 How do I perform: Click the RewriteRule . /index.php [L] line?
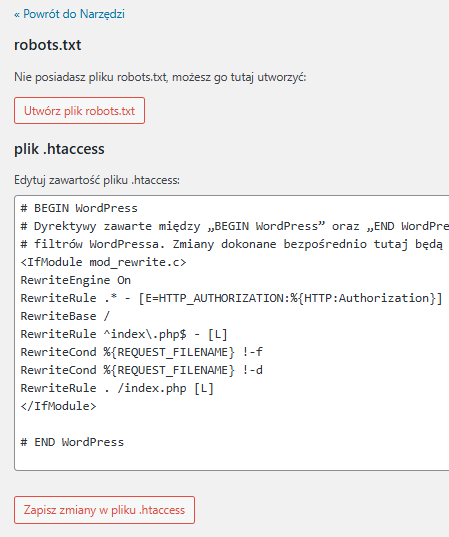(117, 388)
